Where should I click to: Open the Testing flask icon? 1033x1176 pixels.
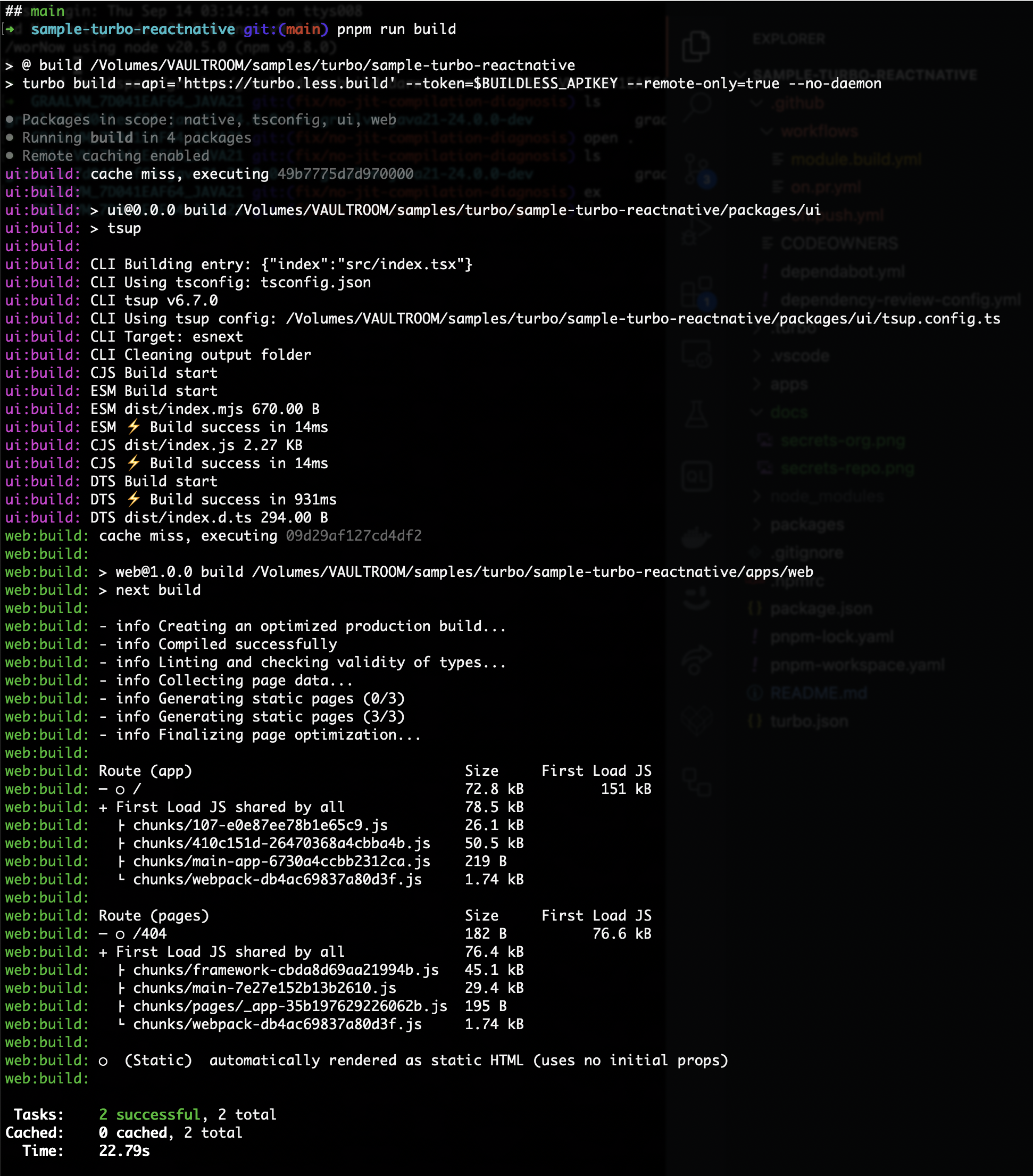pos(696,414)
